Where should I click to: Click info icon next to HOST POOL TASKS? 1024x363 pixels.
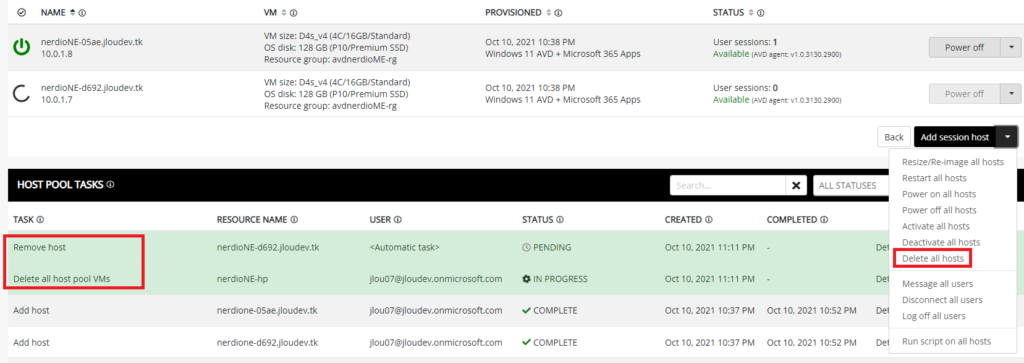pyautogui.click(x=110, y=185)
